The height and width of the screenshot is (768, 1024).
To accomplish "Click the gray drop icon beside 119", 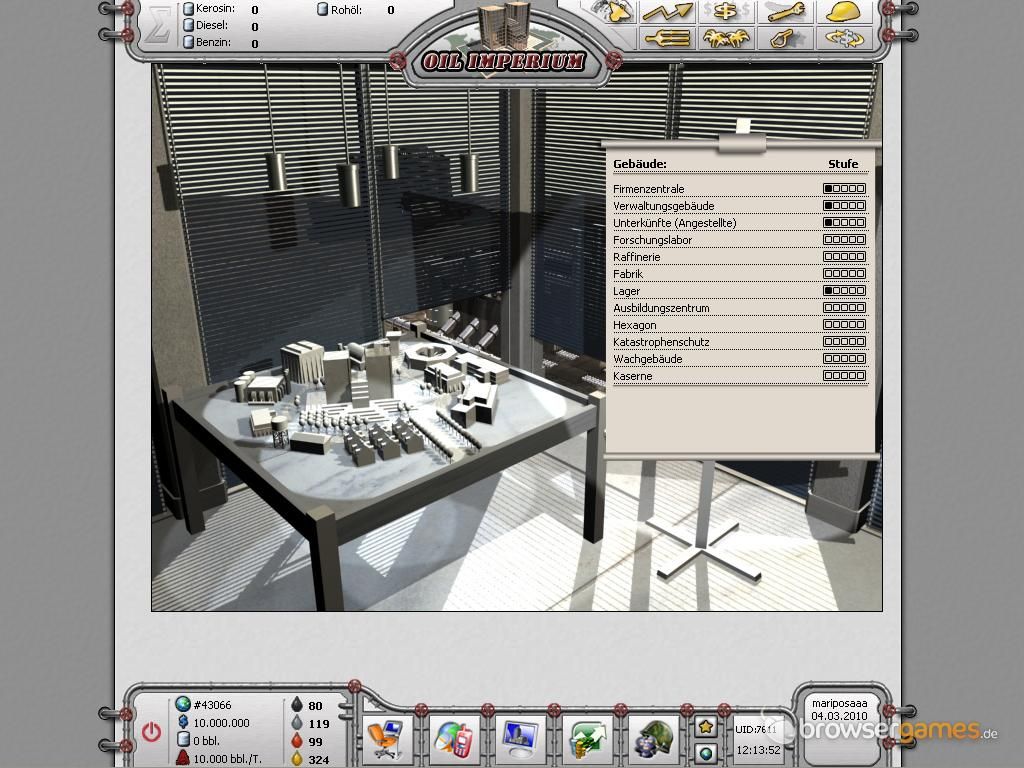I will coord(297,723).
